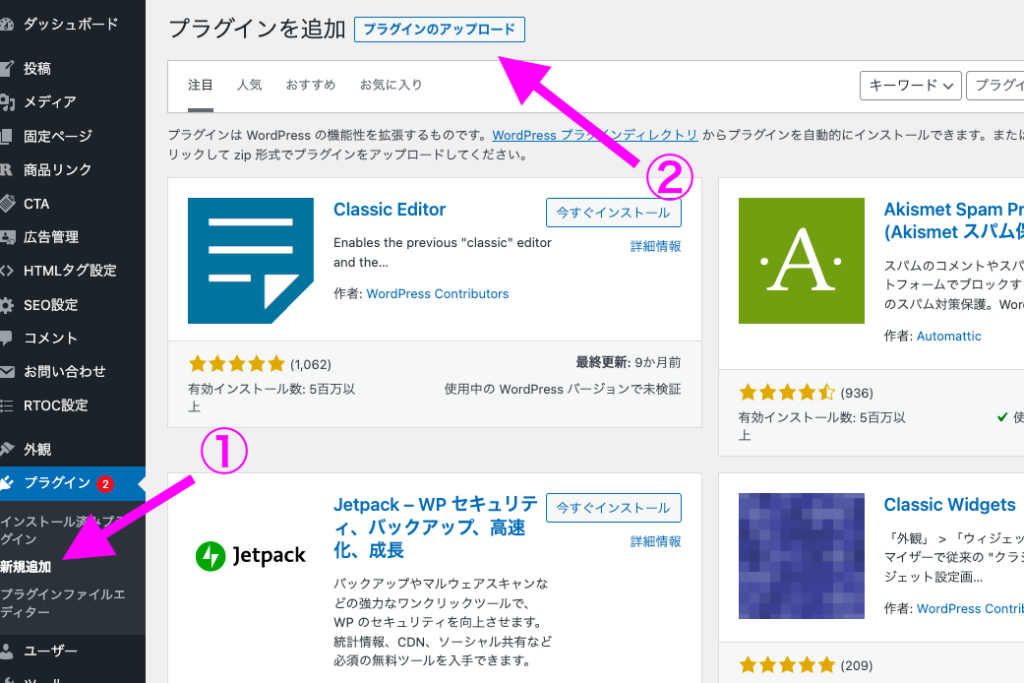The height and width of the screenshot is (683, 1024).
Task: Open 詳細情報 for Jetpack
Action: click(x=656, y=541)
